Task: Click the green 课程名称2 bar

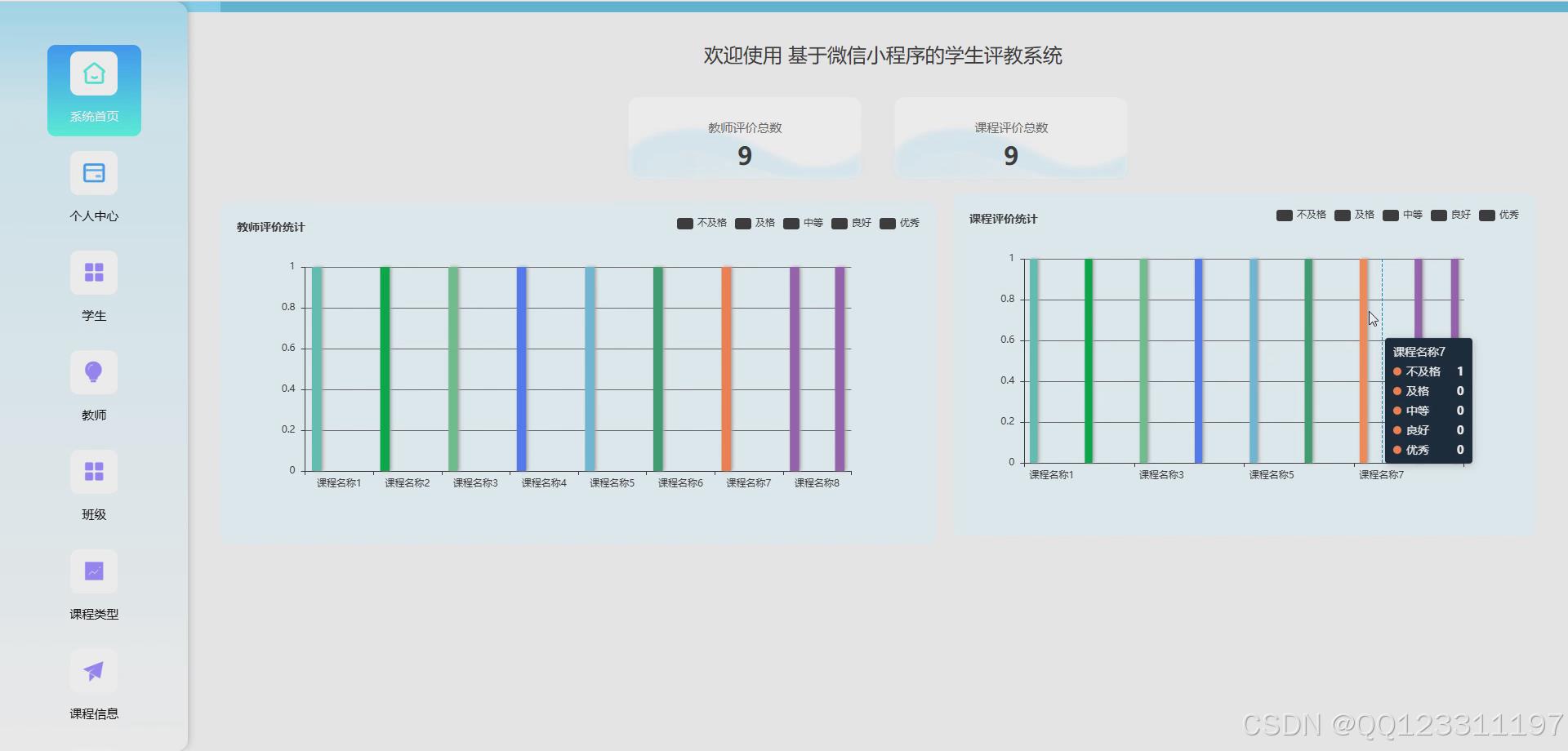Action: (x=383, y=367)
